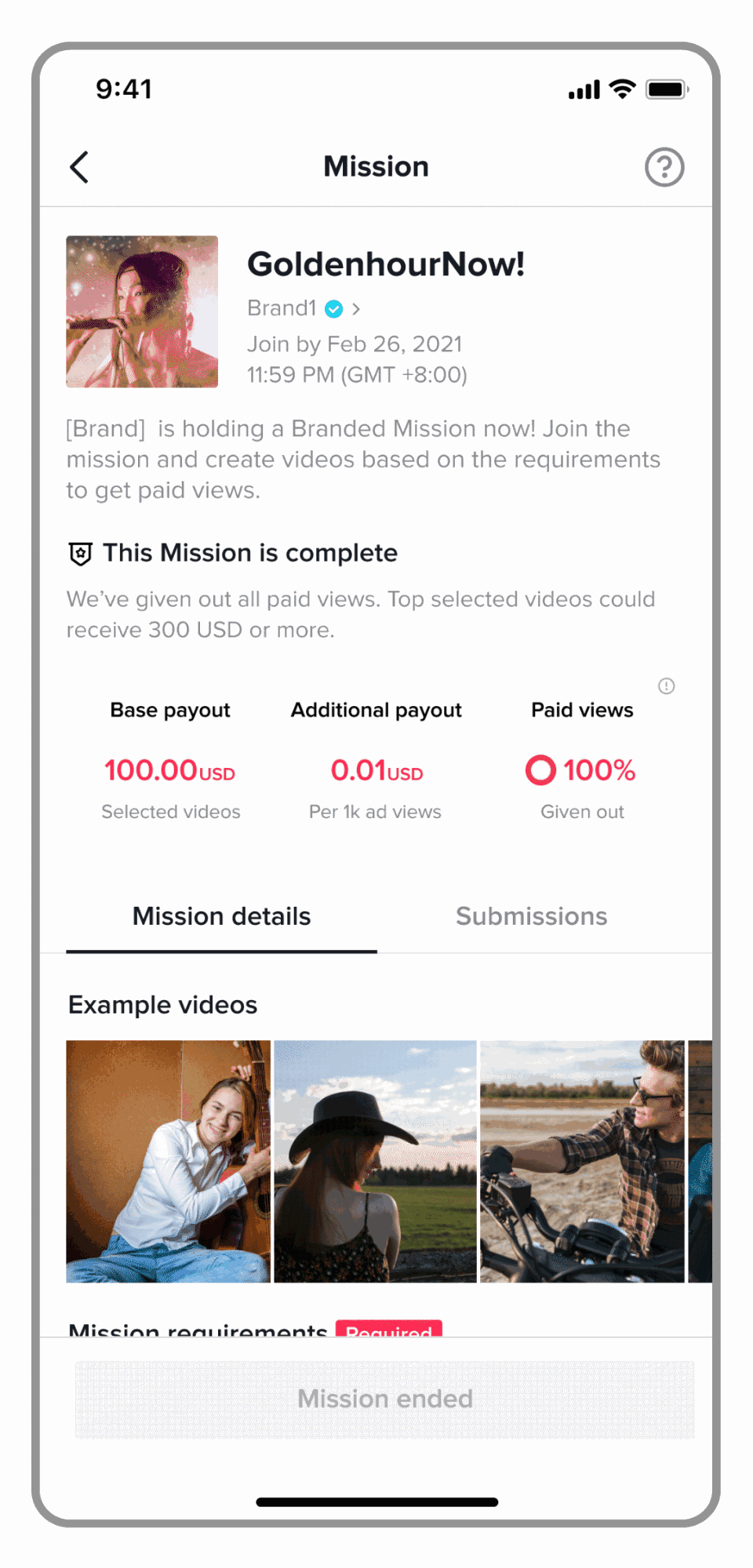
Task: Select the Mission details tab
Action: (221, 916)
